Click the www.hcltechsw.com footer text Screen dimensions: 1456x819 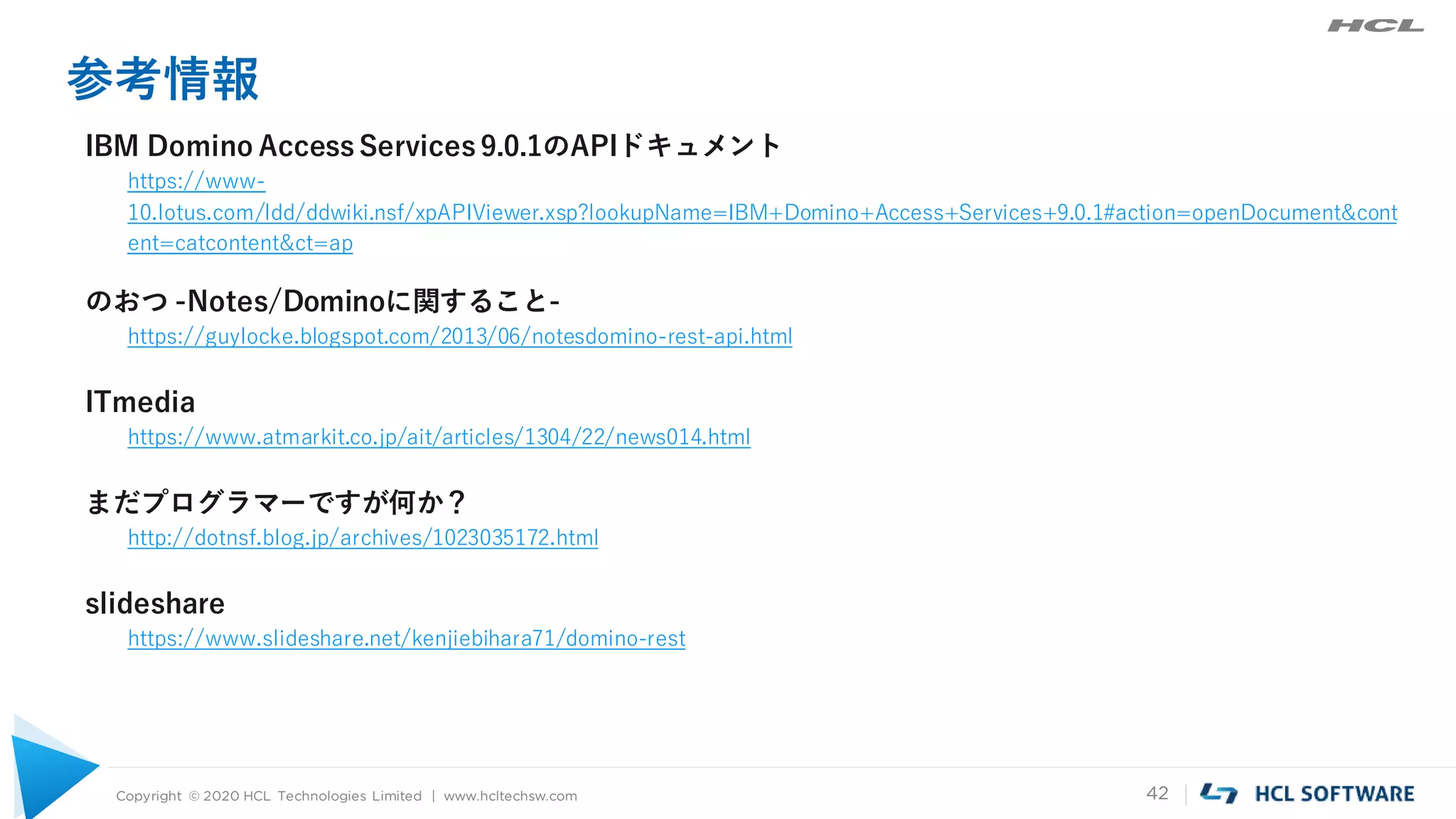(510, 796)
